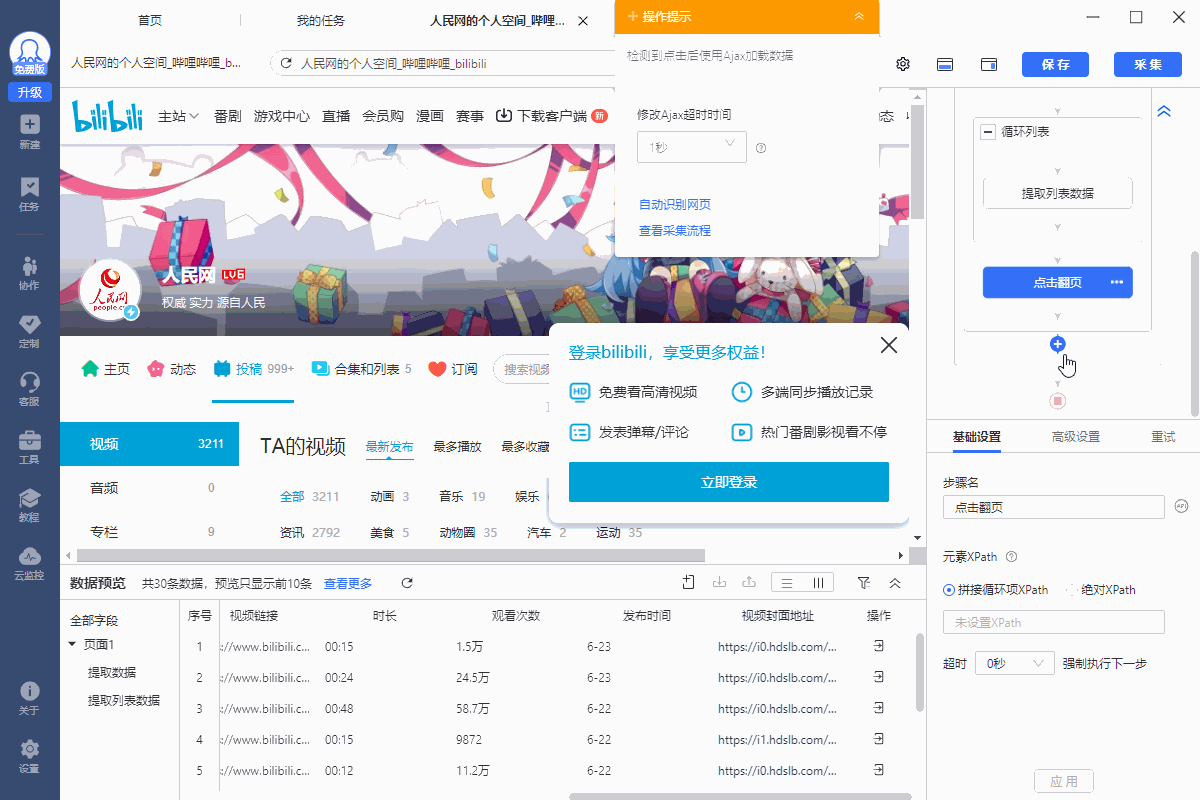
Task: Switch data preview to row list view
Action: [x=787, y=583]
